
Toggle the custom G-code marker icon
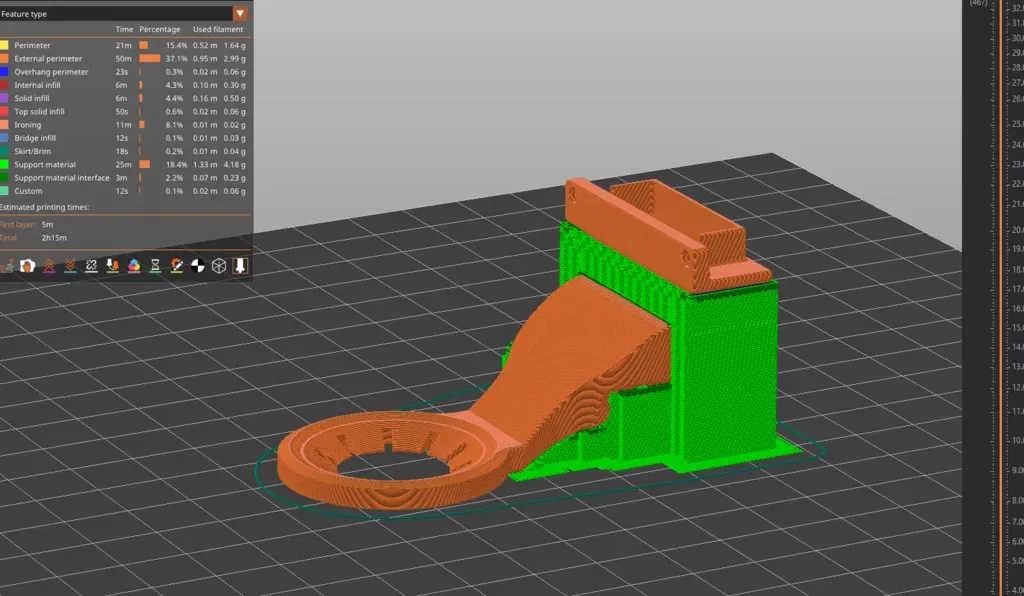tap(176, 266)
